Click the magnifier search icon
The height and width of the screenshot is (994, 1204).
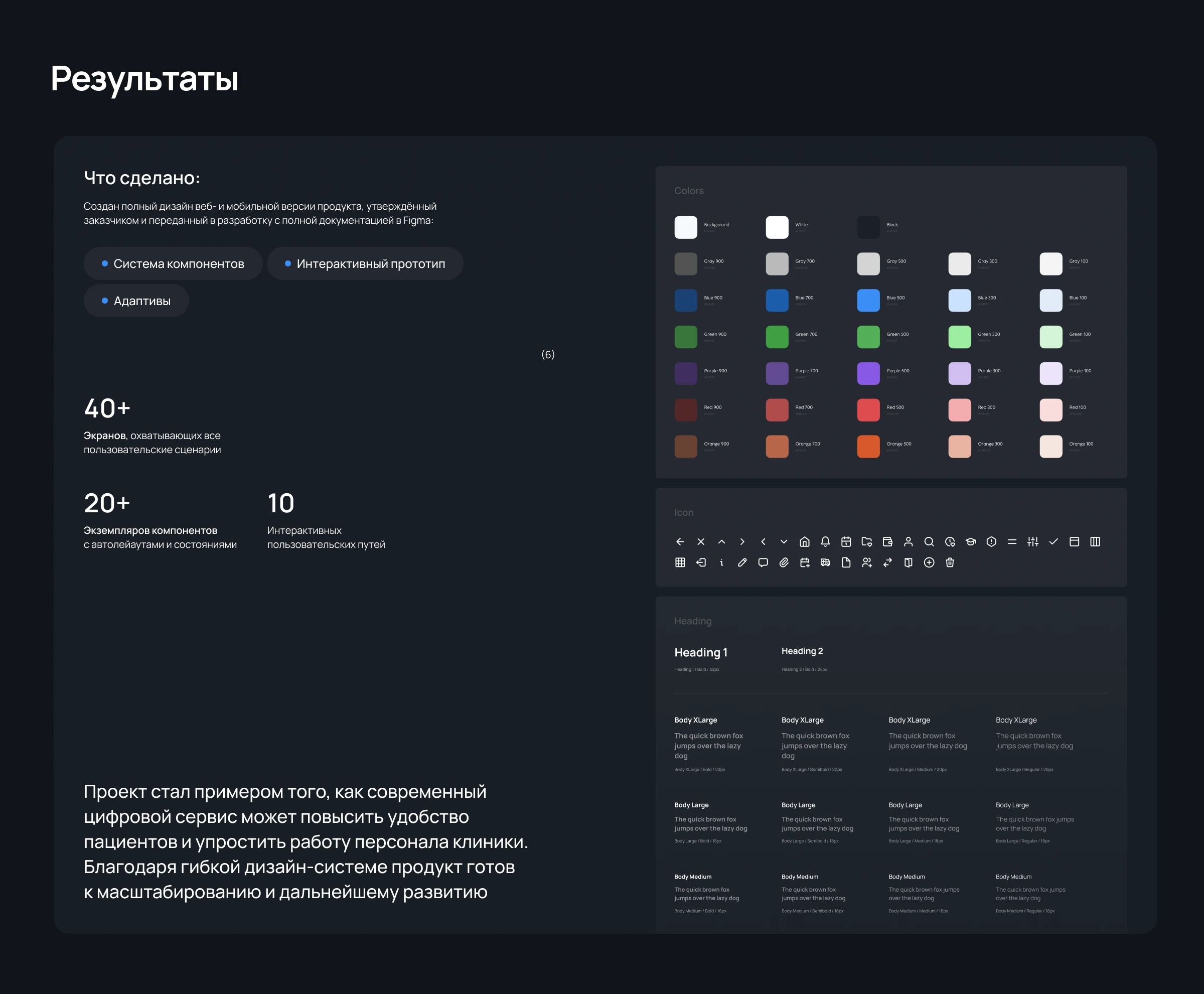click(929, 542)
